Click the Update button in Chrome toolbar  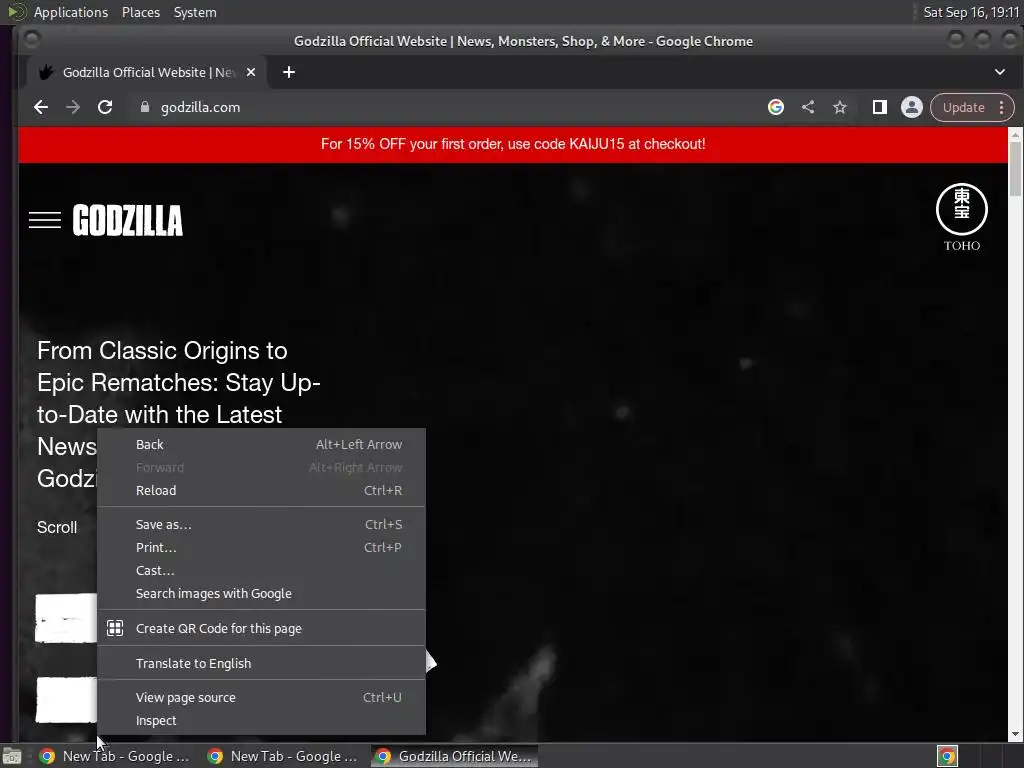pos(963,107)
